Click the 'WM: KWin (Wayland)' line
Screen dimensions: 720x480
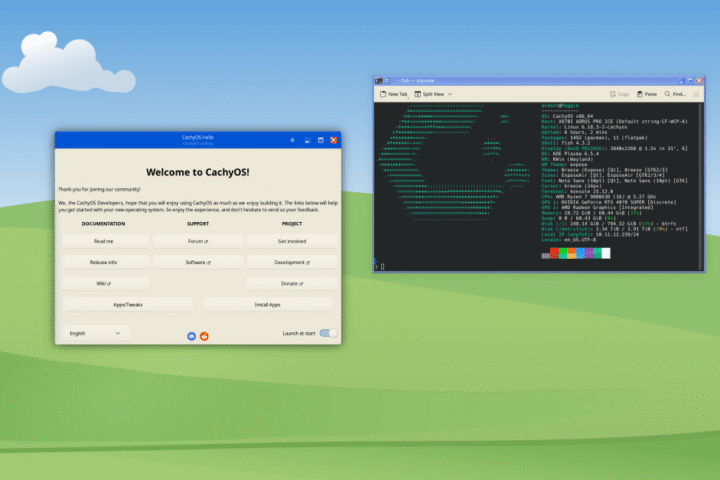tap(567, 159)
